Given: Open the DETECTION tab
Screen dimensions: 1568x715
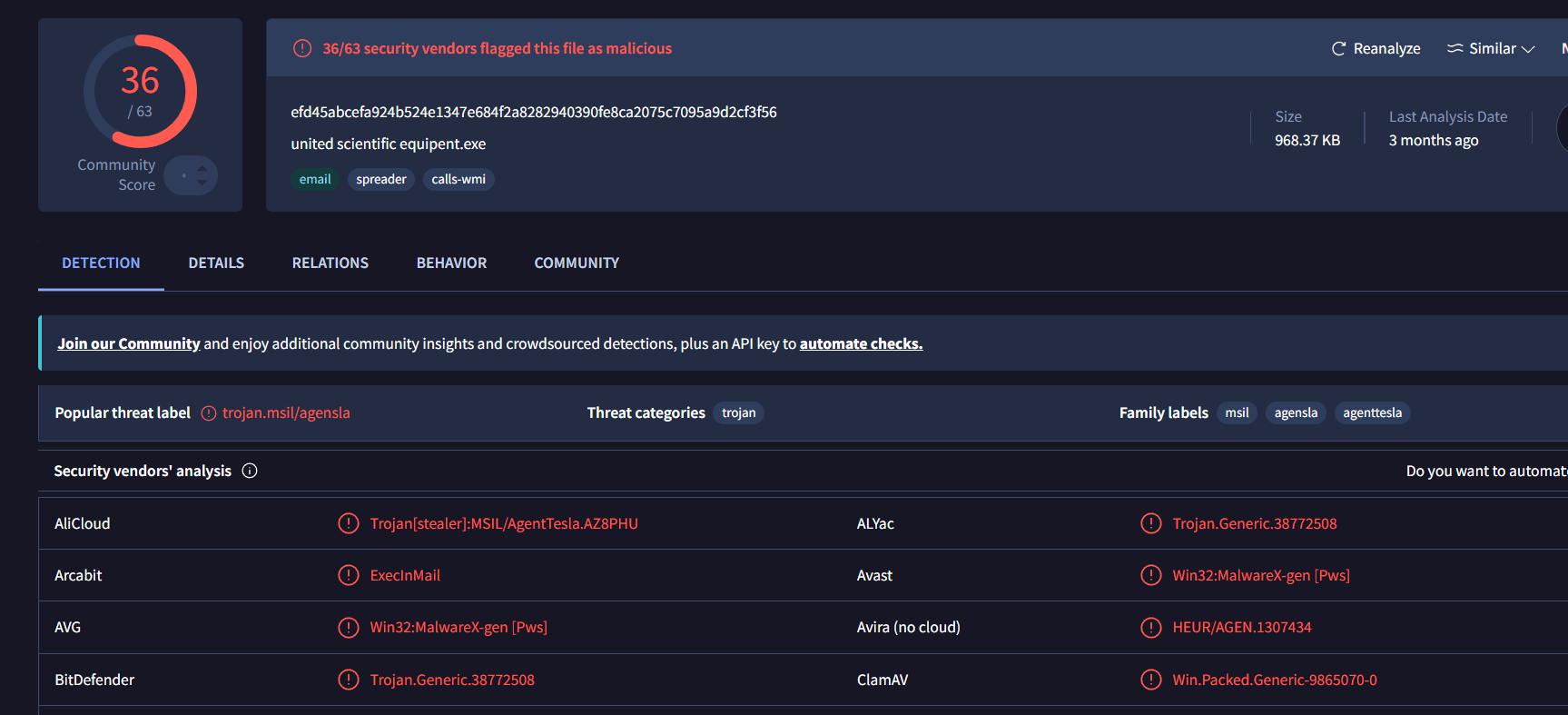Looking at the screenshot, I should [x=101, y=263].
